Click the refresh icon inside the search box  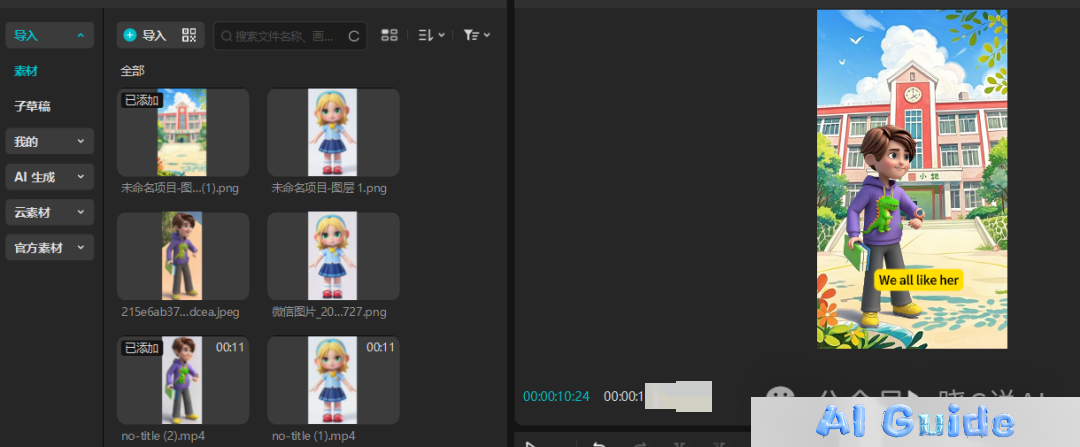pos(353,36)
